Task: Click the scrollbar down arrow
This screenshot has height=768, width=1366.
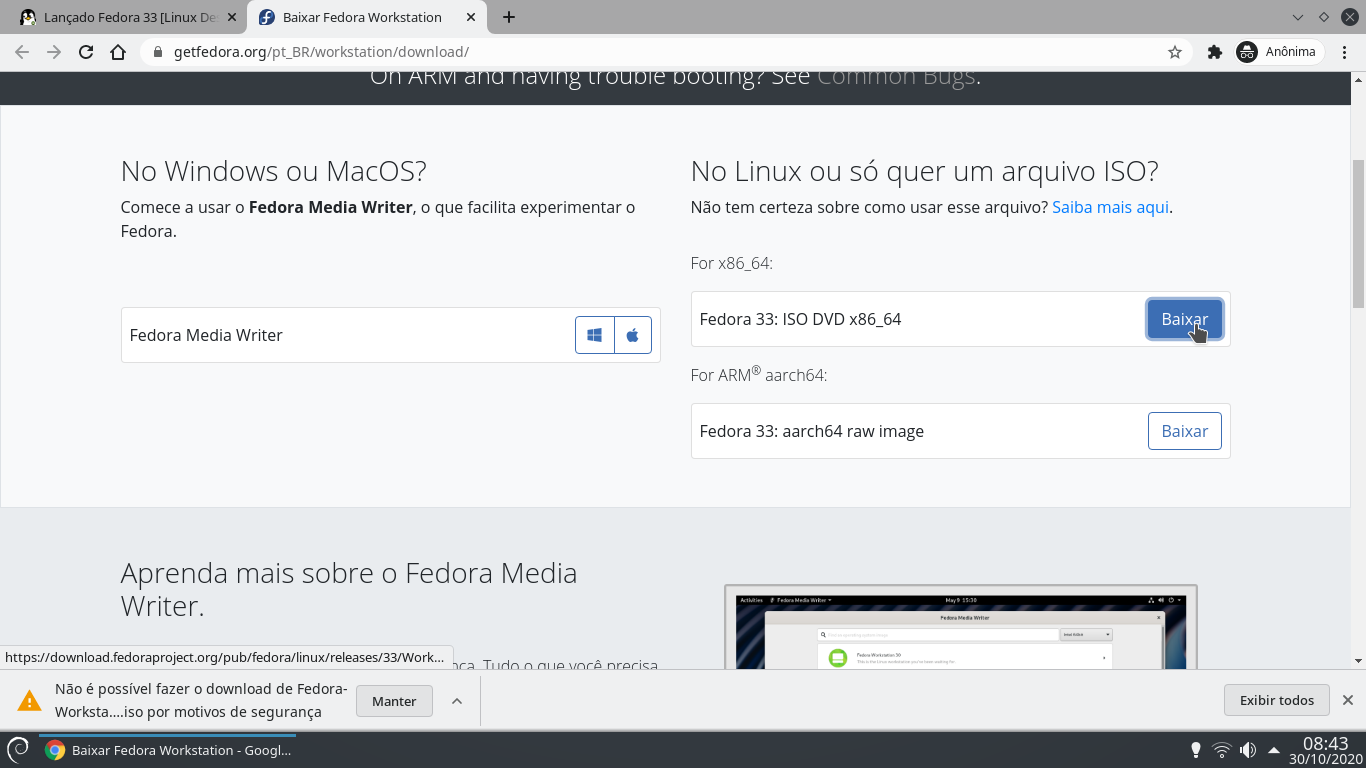Action: pos(1358,661)
